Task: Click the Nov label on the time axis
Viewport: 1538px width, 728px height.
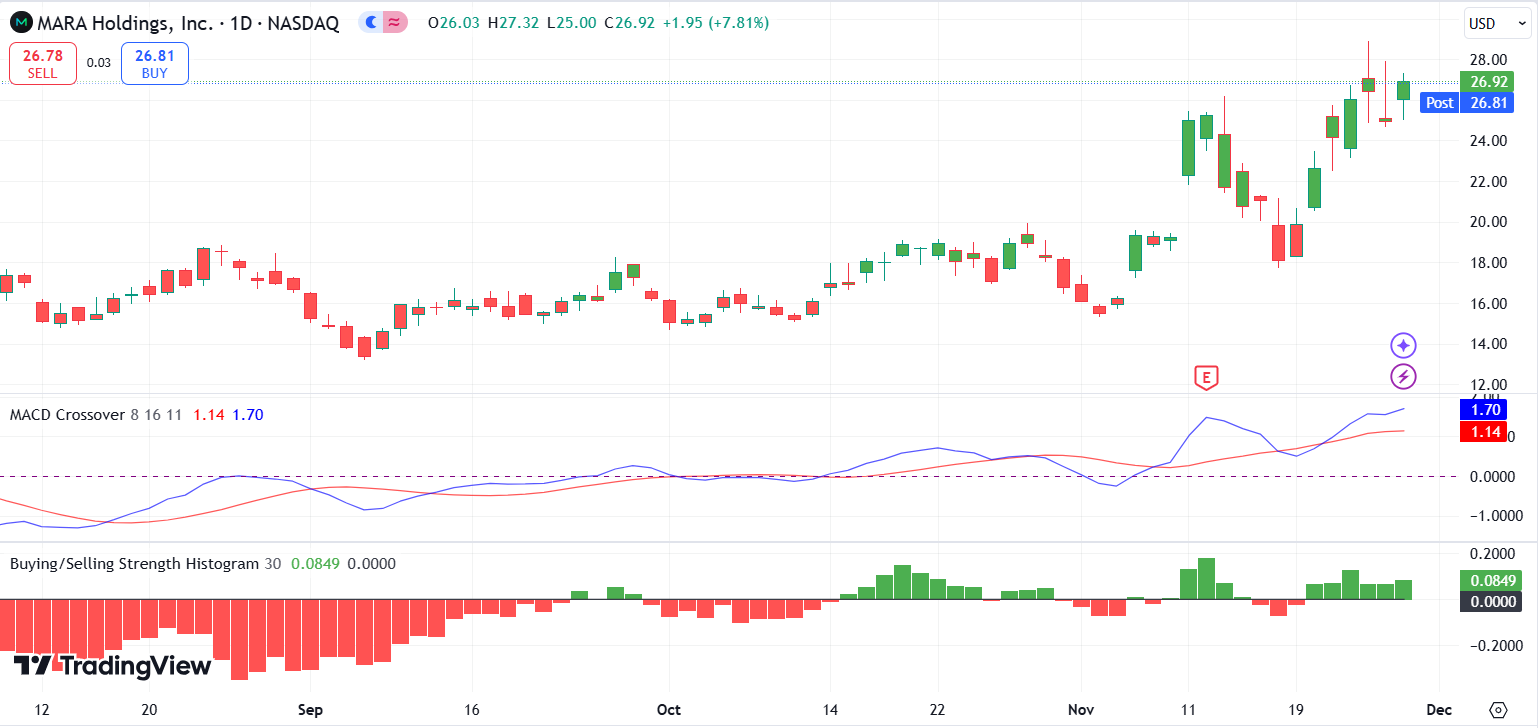Action: [x=1080, y=710]
